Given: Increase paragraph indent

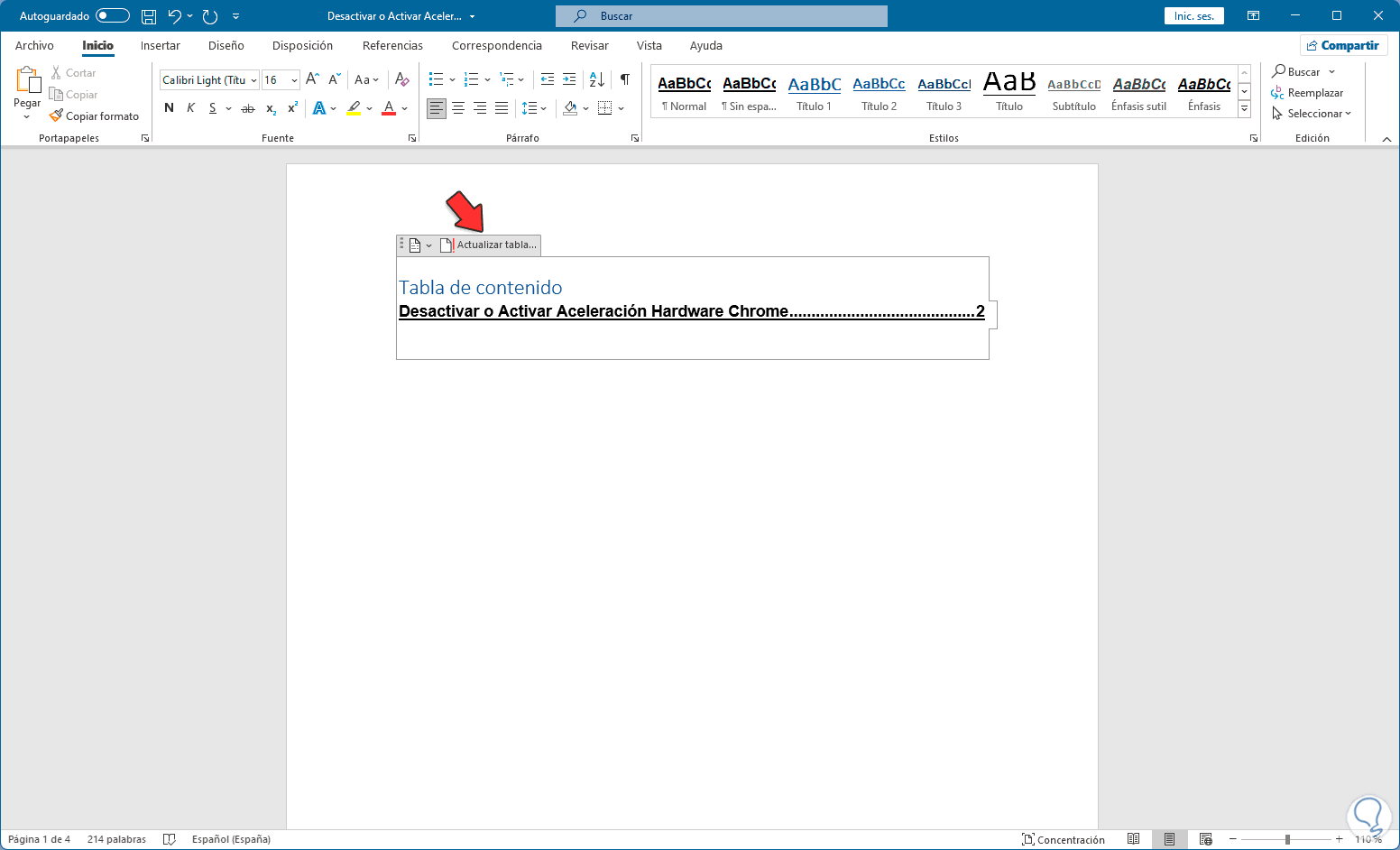Looking at the screenshot, I should point(569,79).
